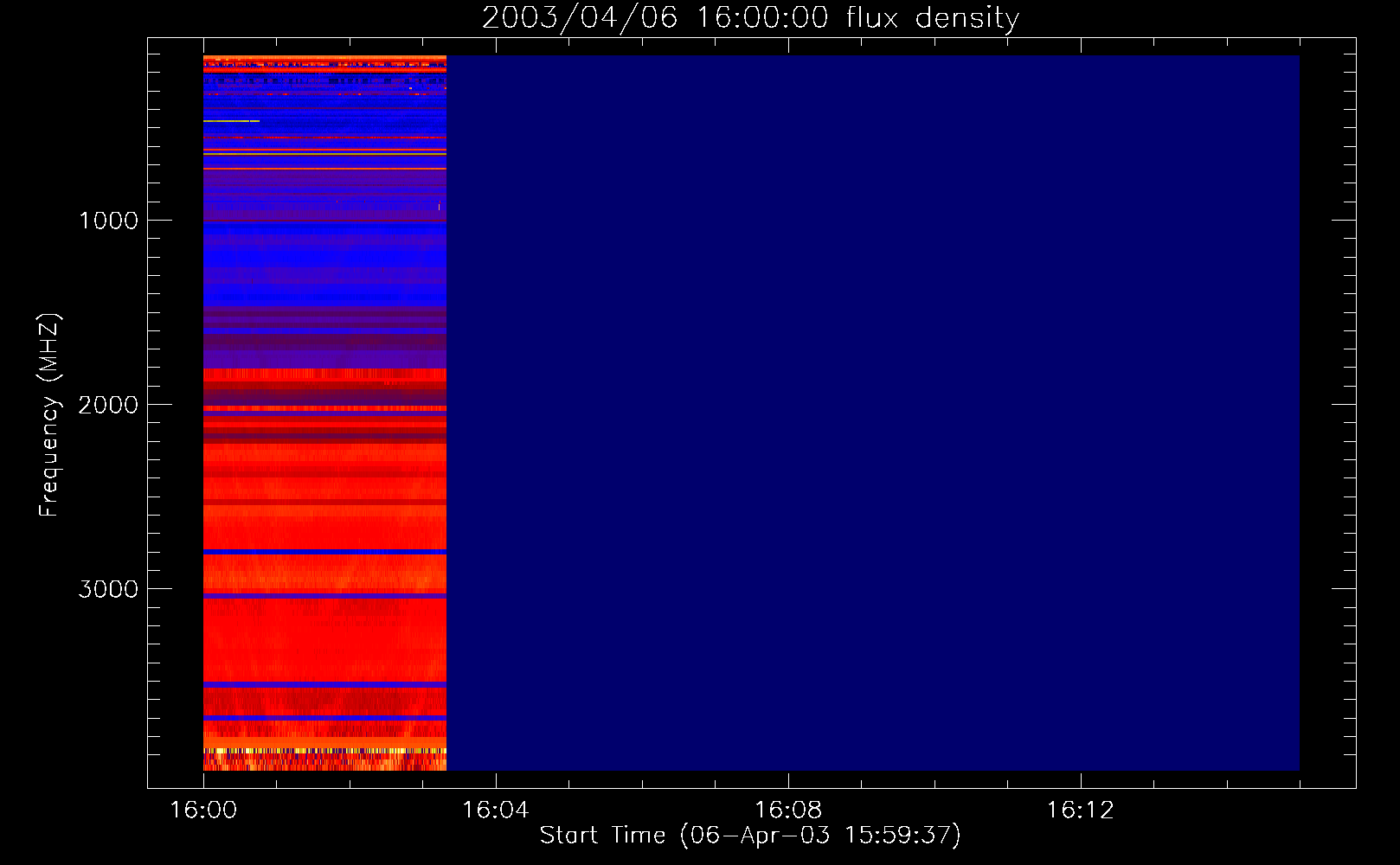Viewport: 1400px width, 865px height.
Task: Click the 3000 frequency tick label
Action: 108,589
